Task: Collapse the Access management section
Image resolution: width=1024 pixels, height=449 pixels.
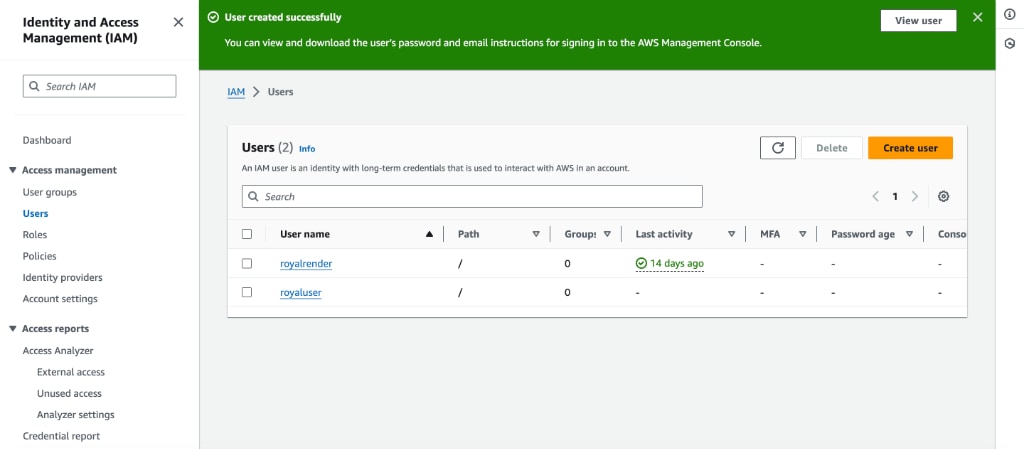Action: click(12, 170)
